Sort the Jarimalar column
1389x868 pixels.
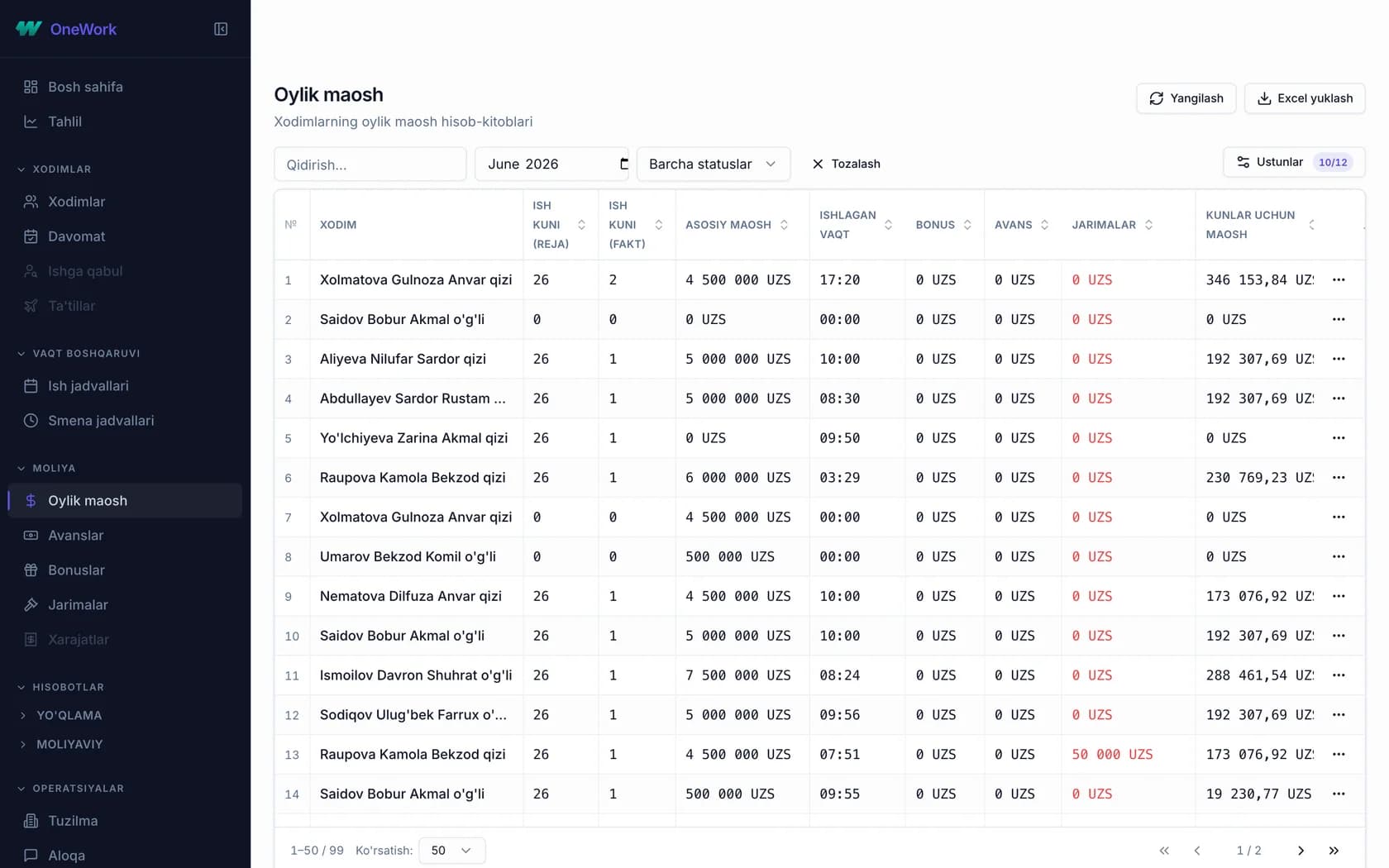click(1148, 225)
